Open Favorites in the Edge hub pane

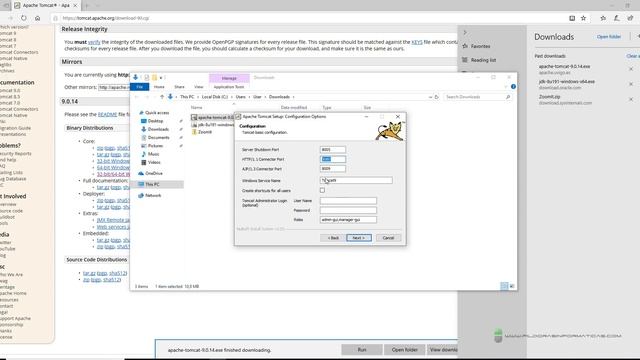pos(476,46)
